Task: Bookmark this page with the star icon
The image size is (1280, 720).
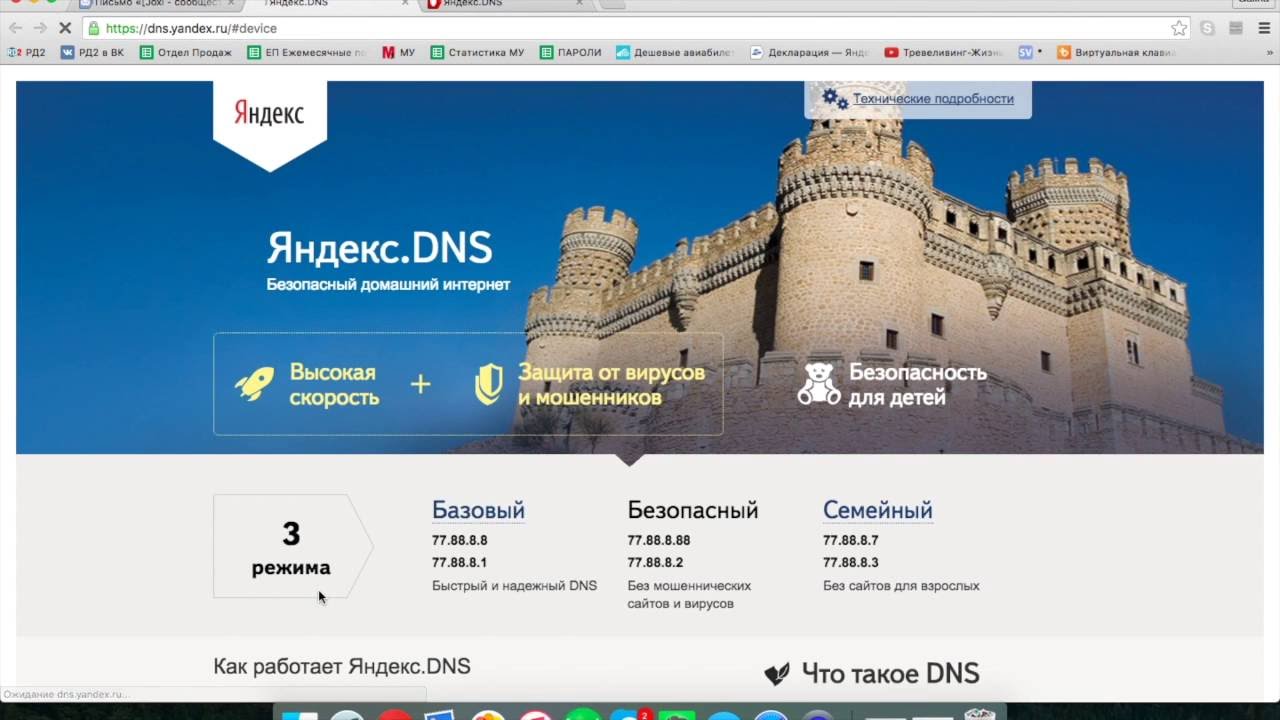Action: [x=1179, y=28]
